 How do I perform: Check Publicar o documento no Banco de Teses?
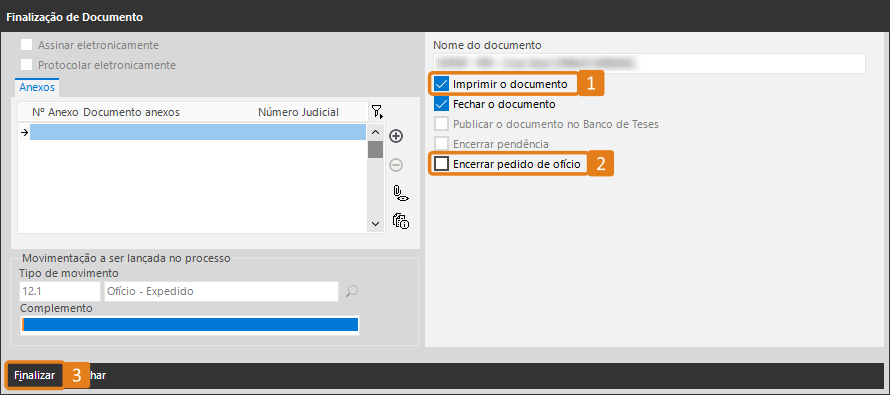pos(441,124)
